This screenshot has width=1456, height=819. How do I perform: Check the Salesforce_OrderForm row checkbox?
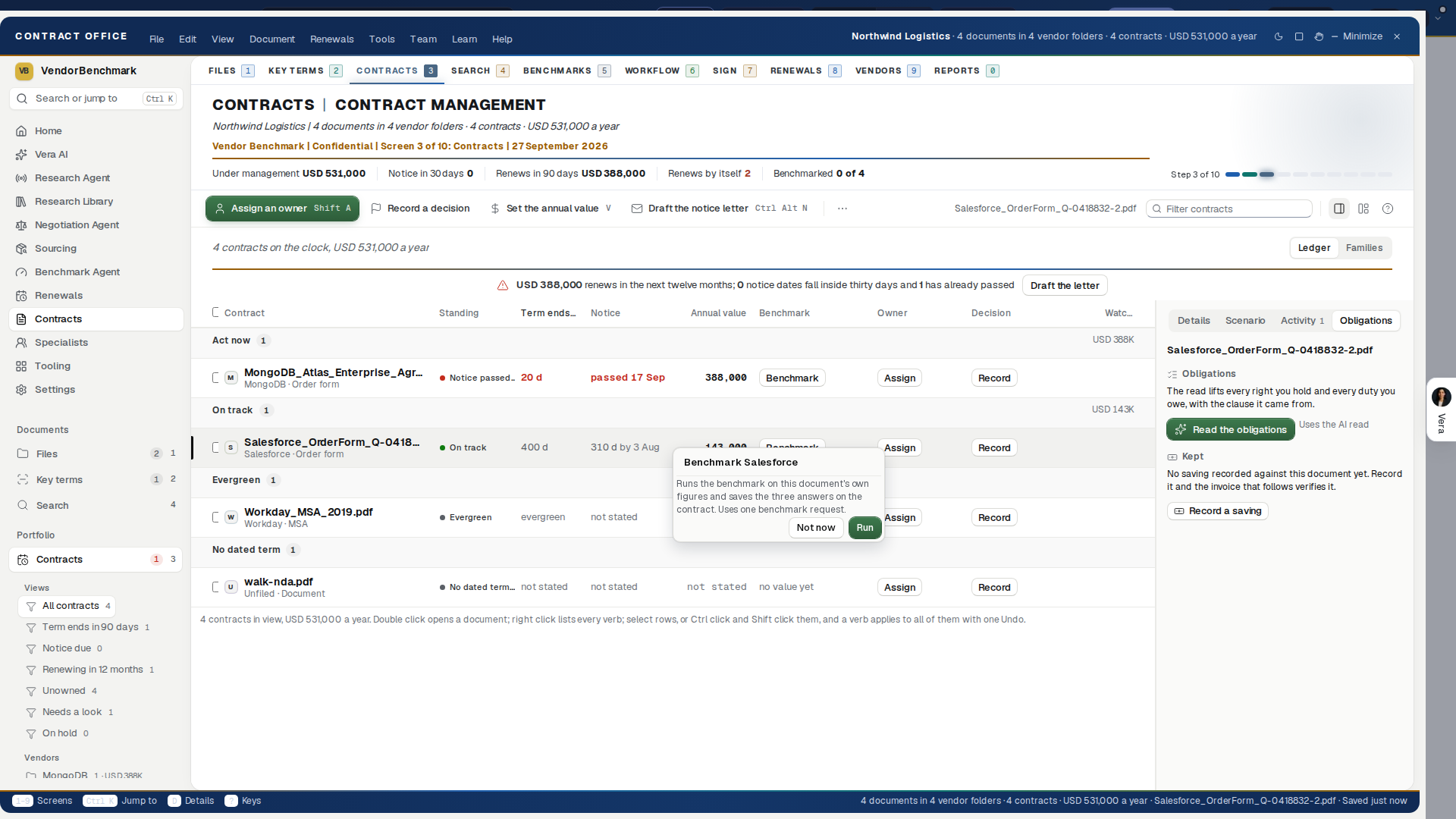[x=216, y=447]
